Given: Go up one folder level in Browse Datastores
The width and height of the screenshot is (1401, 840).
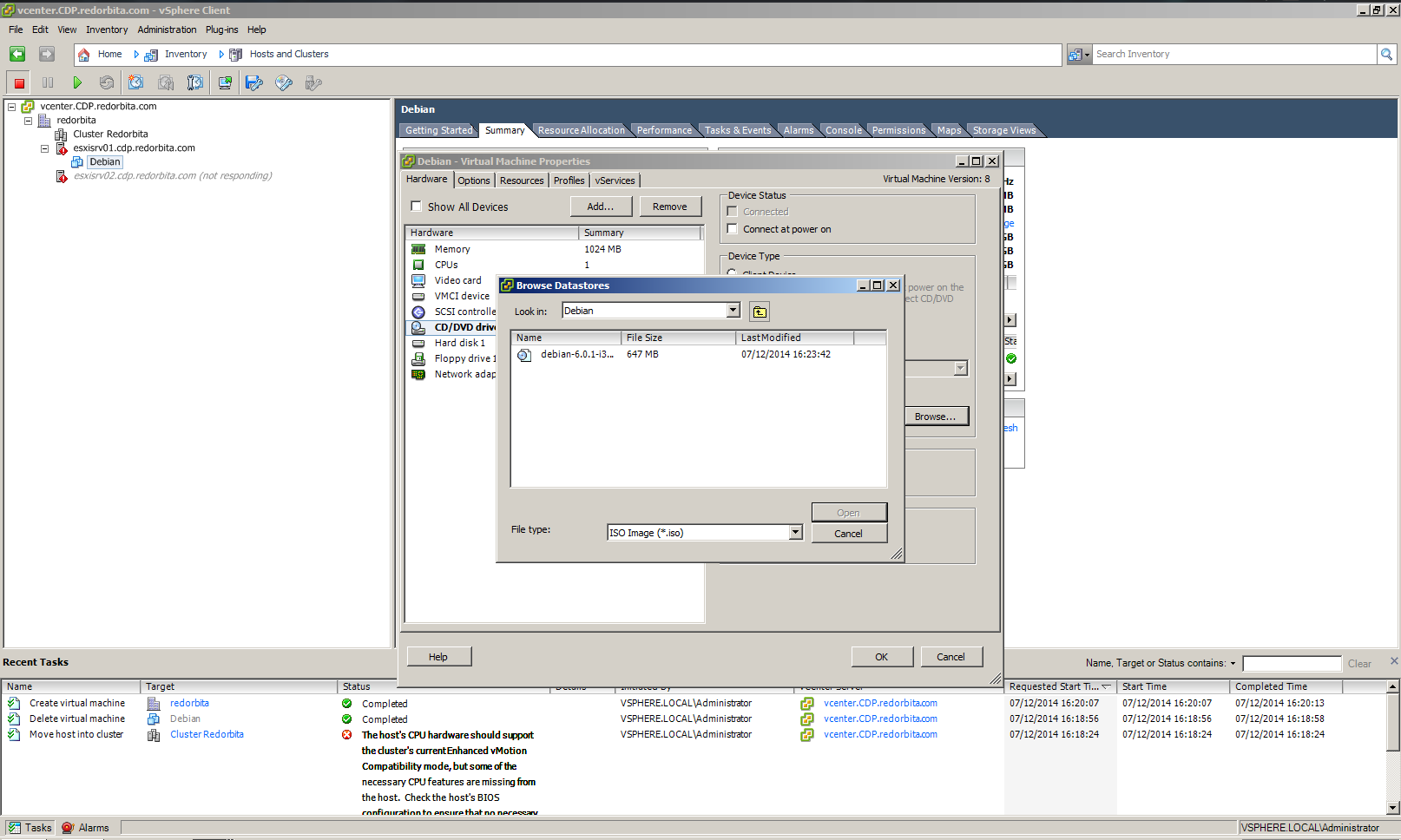Looking at the screenshot, I should pyautogui.click(x=760, y=312).
